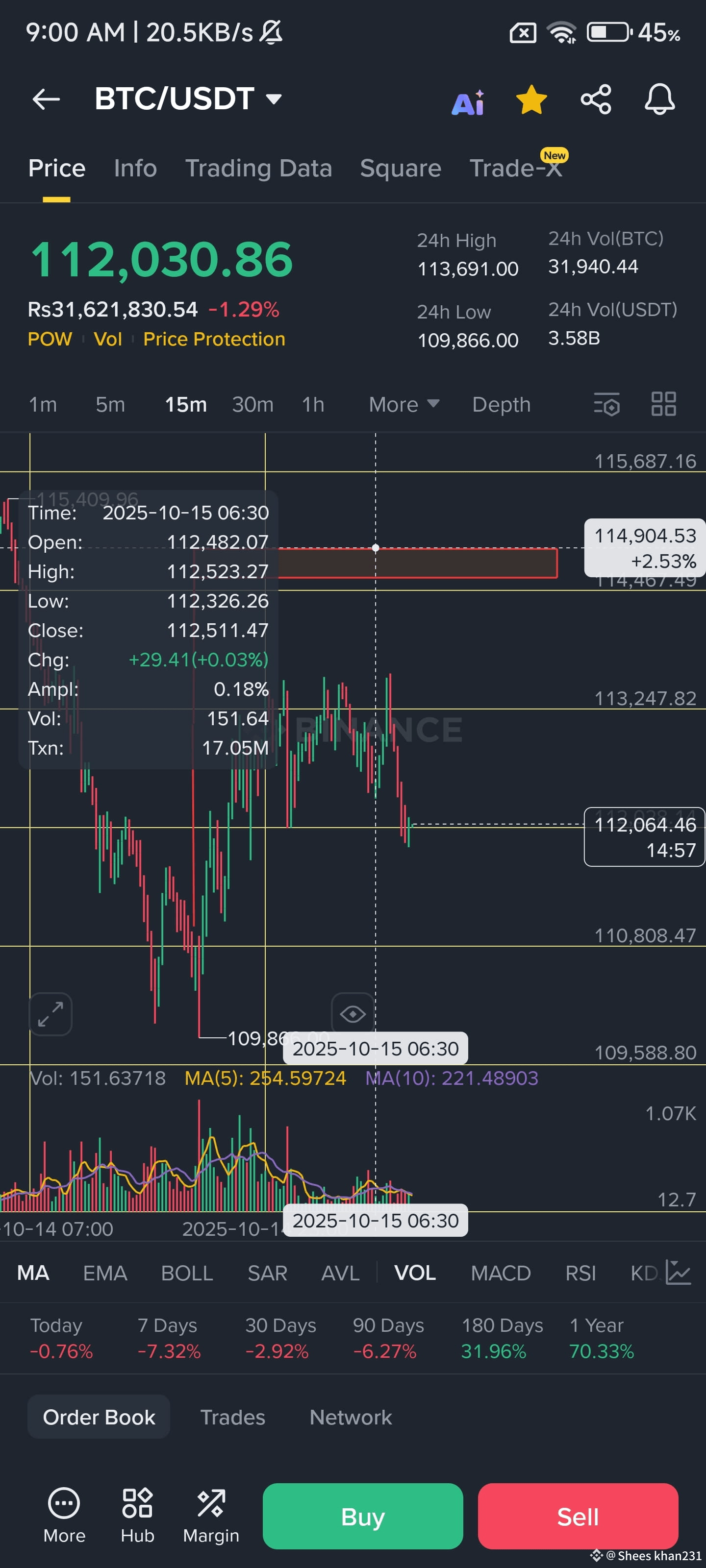This screenshot has height=1568, width=706.
Task: Tap the Wi-Fi status icon
Action: point(562,32)
